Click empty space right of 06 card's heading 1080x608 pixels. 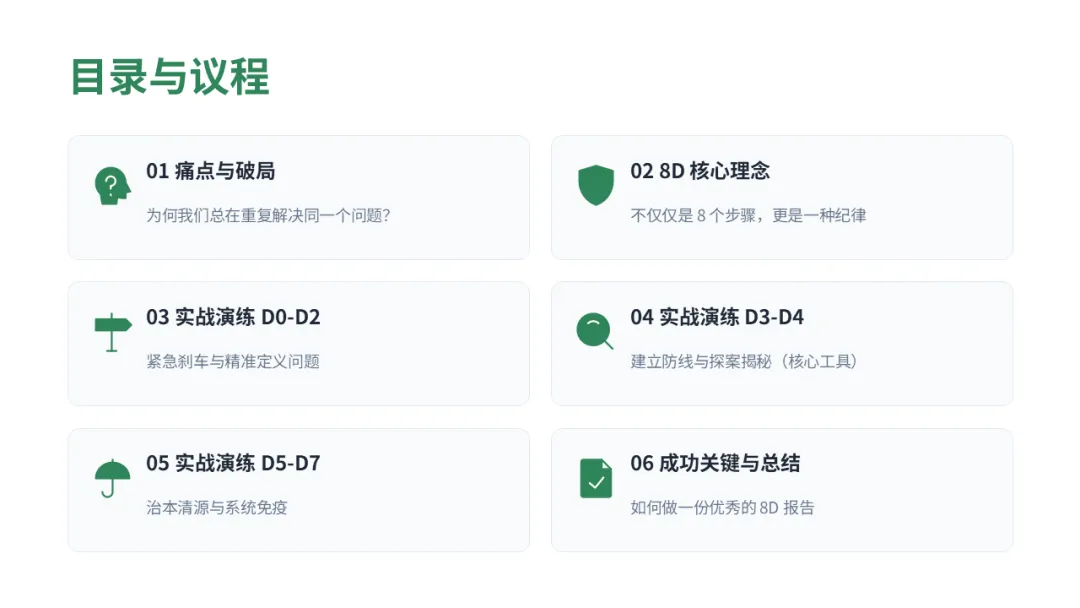tap(900, 463)
